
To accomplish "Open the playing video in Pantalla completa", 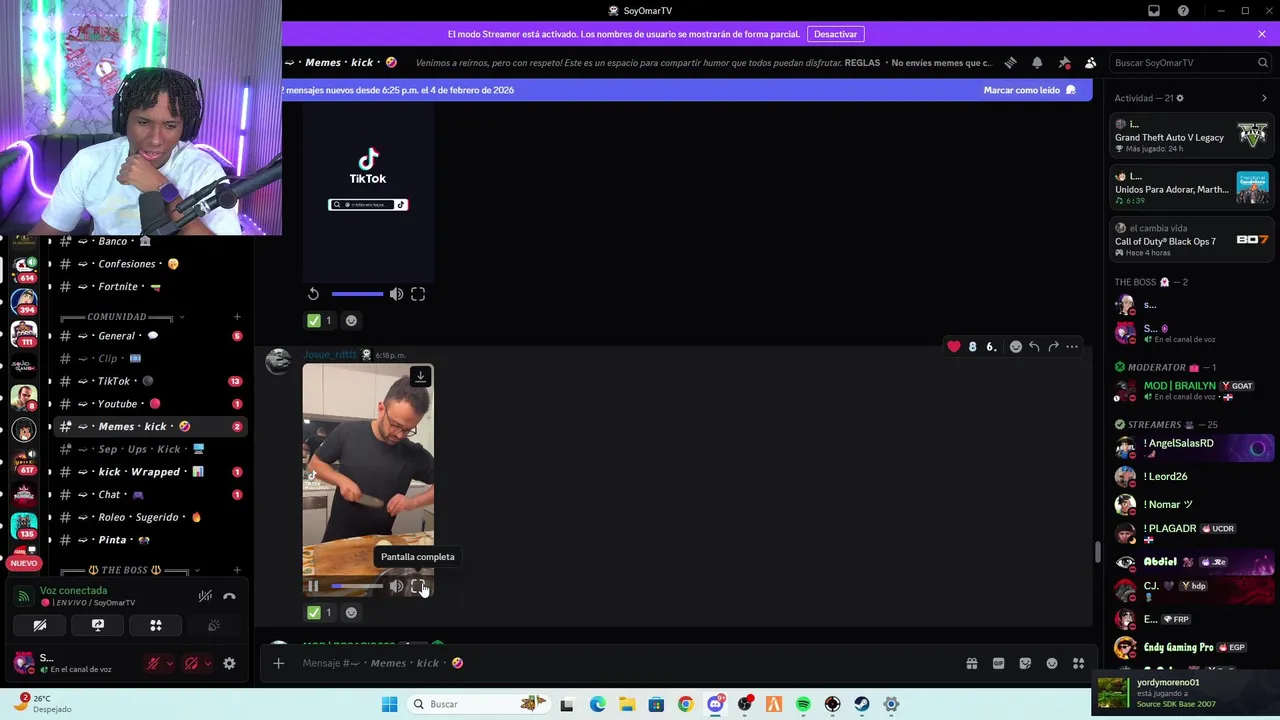I will pos(418,587).
